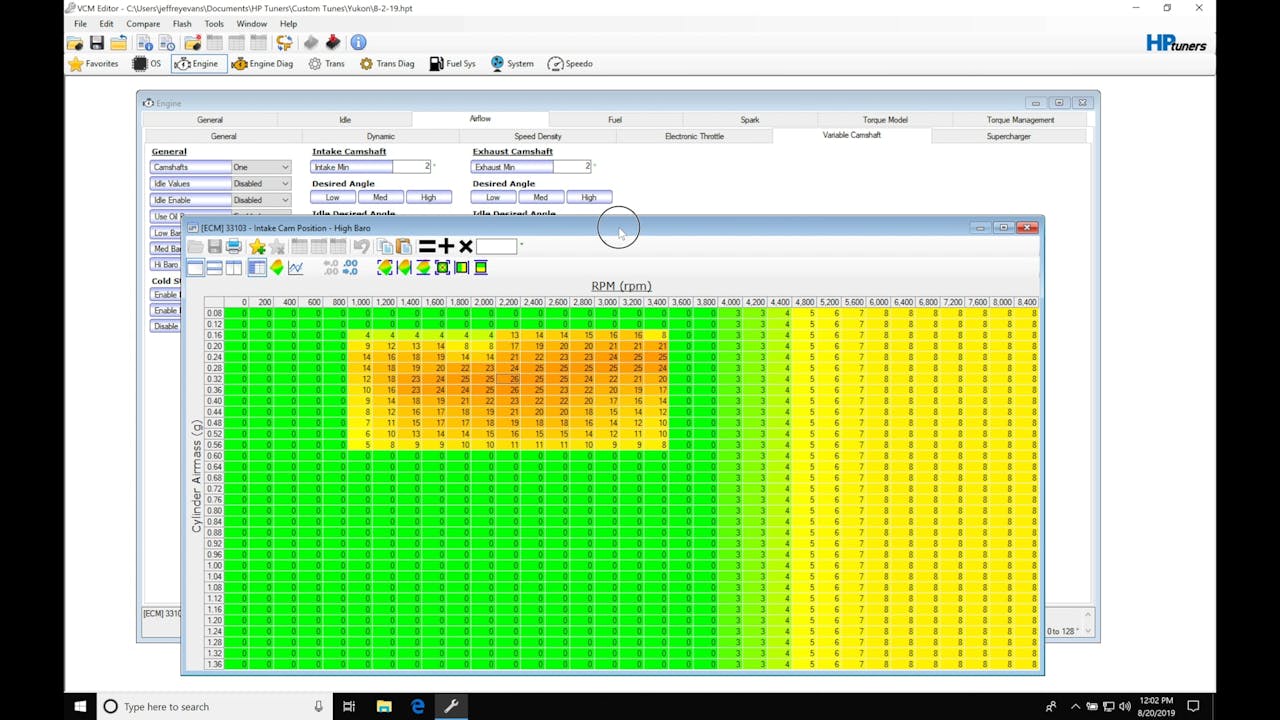The width and height of the screenshot is (1280, 720).
Task: Click the Exhaust Camshaft Low angle button
Action: [x=493, y=198]
